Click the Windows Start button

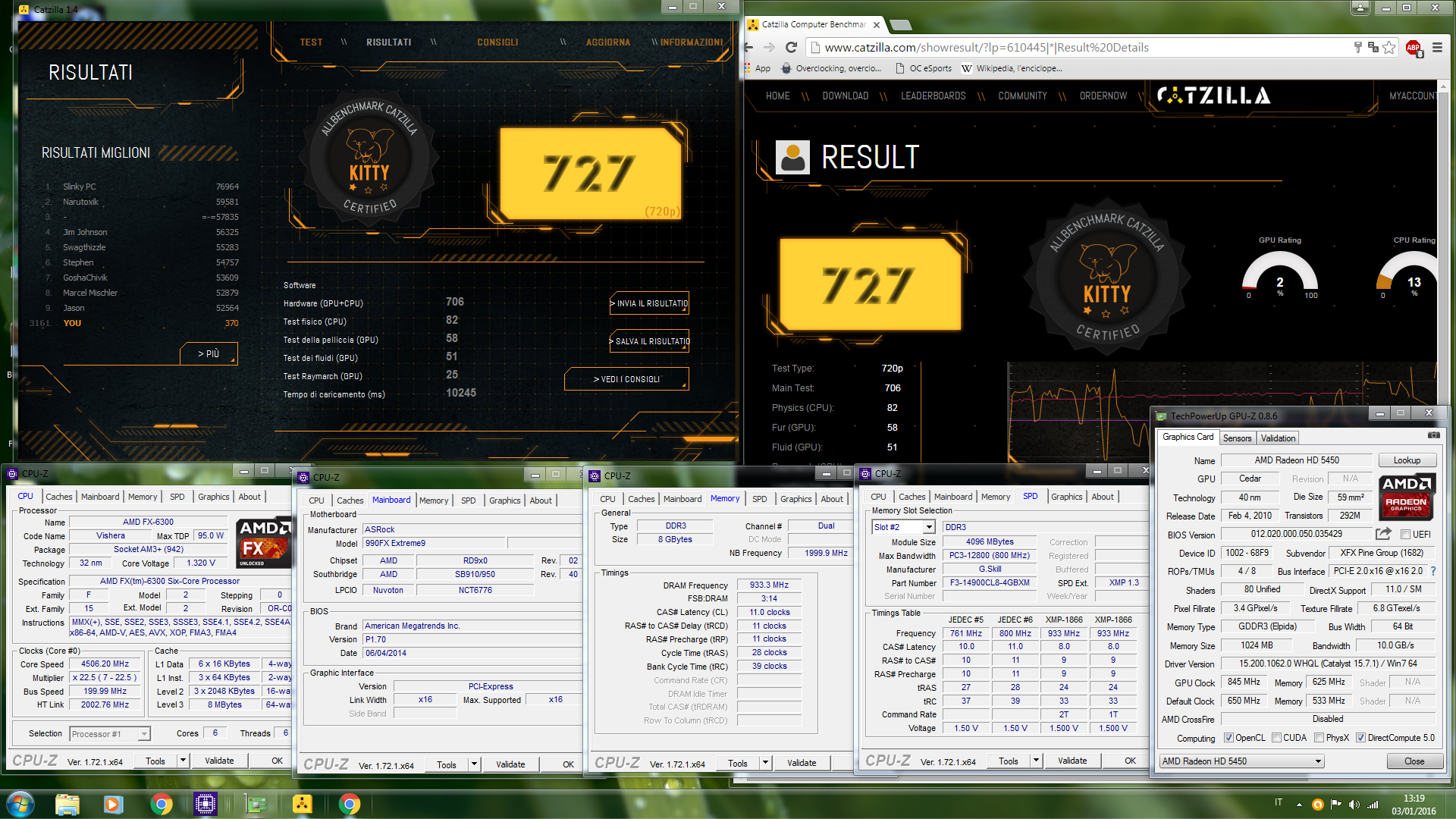(x=20, y=804)
